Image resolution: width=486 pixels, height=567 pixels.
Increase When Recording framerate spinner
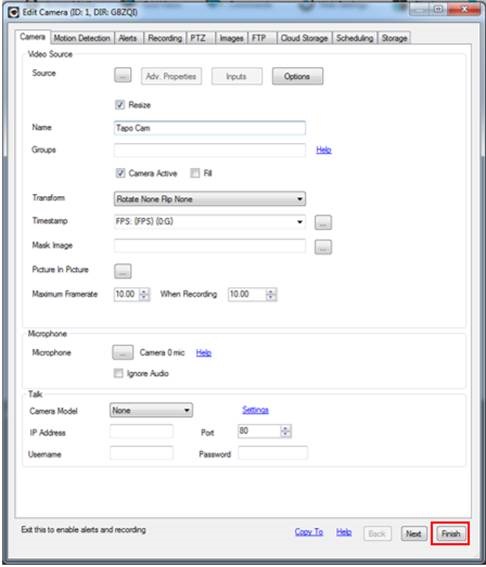[270, 291]
